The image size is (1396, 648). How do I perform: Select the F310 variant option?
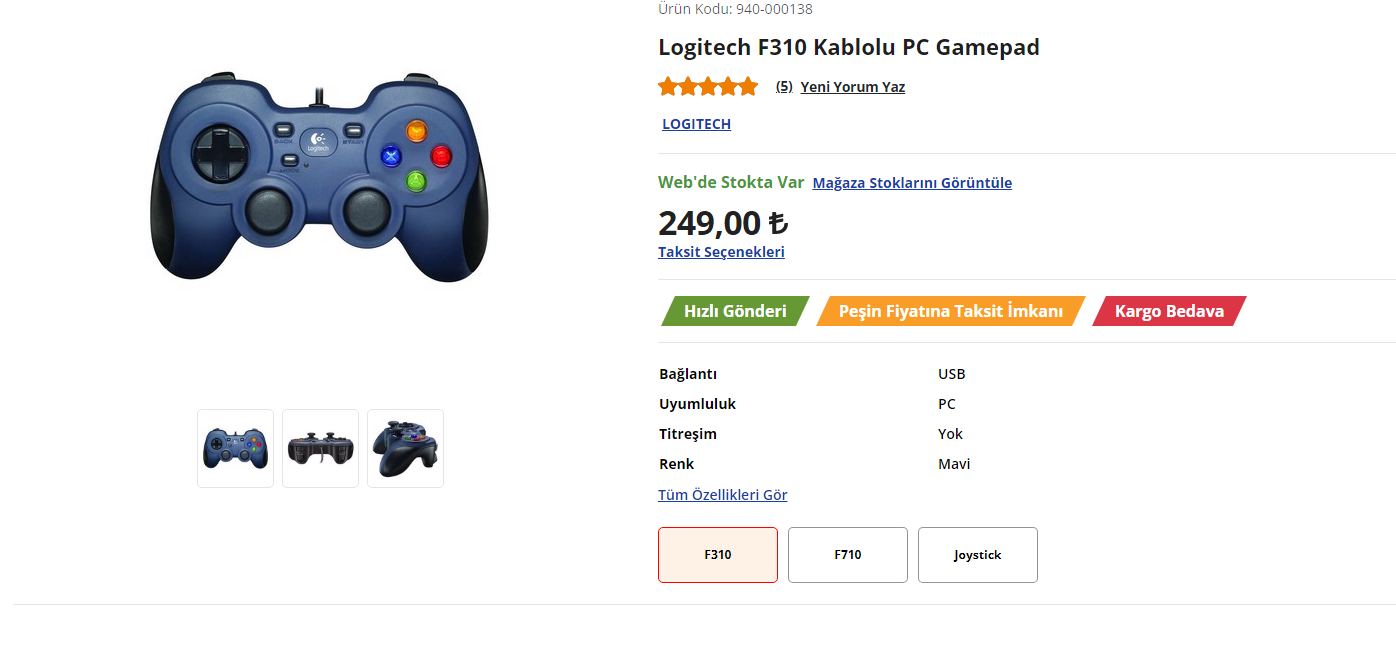(718, 555)
